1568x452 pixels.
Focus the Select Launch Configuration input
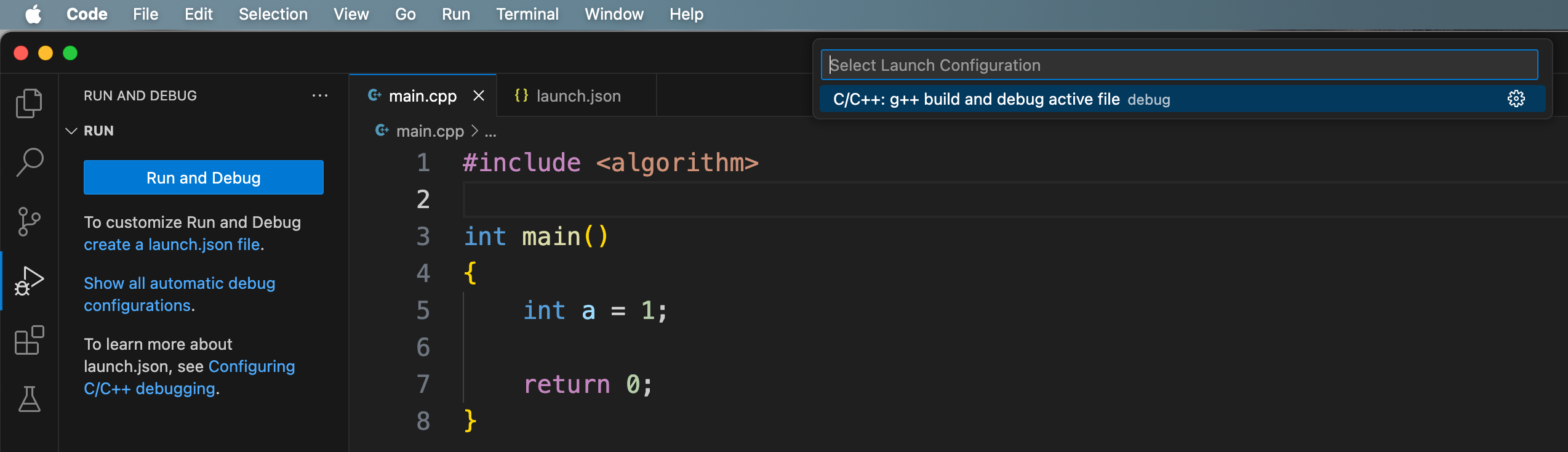1178,65
